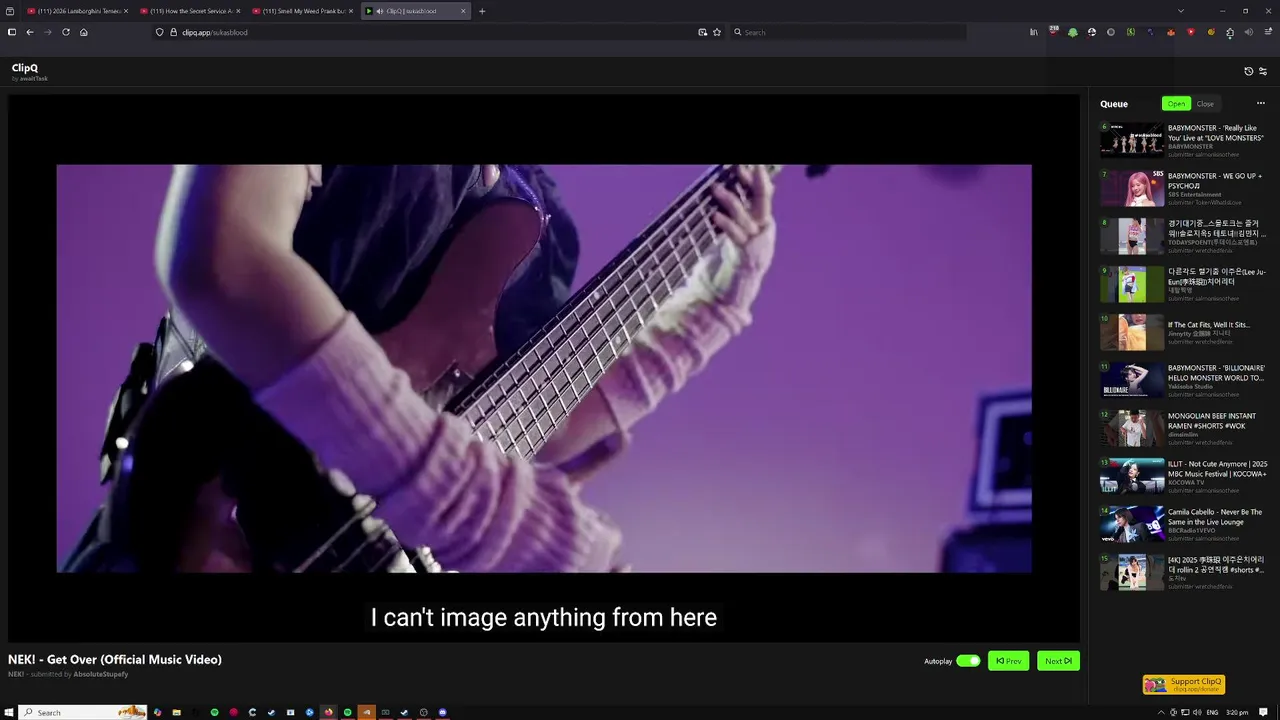Click the speaker volume extension icon
The image size is (1280, 720).
[1248, 32]
